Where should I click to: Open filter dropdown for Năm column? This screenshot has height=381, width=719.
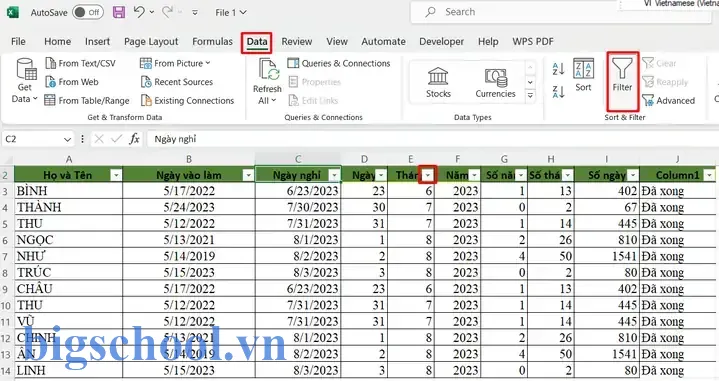tap(474, 175)
